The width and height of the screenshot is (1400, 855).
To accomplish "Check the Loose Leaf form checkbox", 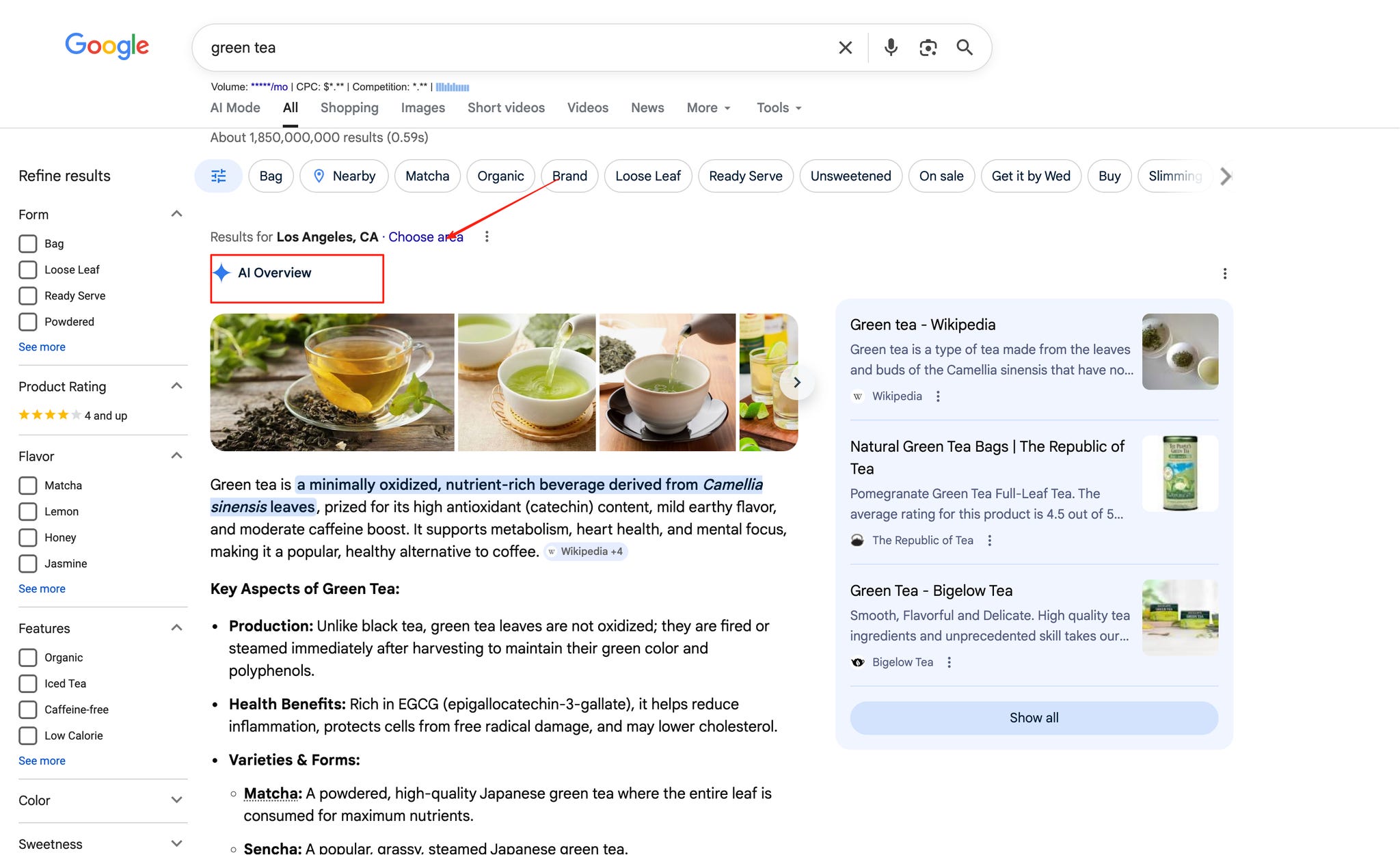I will click(x=28, y=270).
